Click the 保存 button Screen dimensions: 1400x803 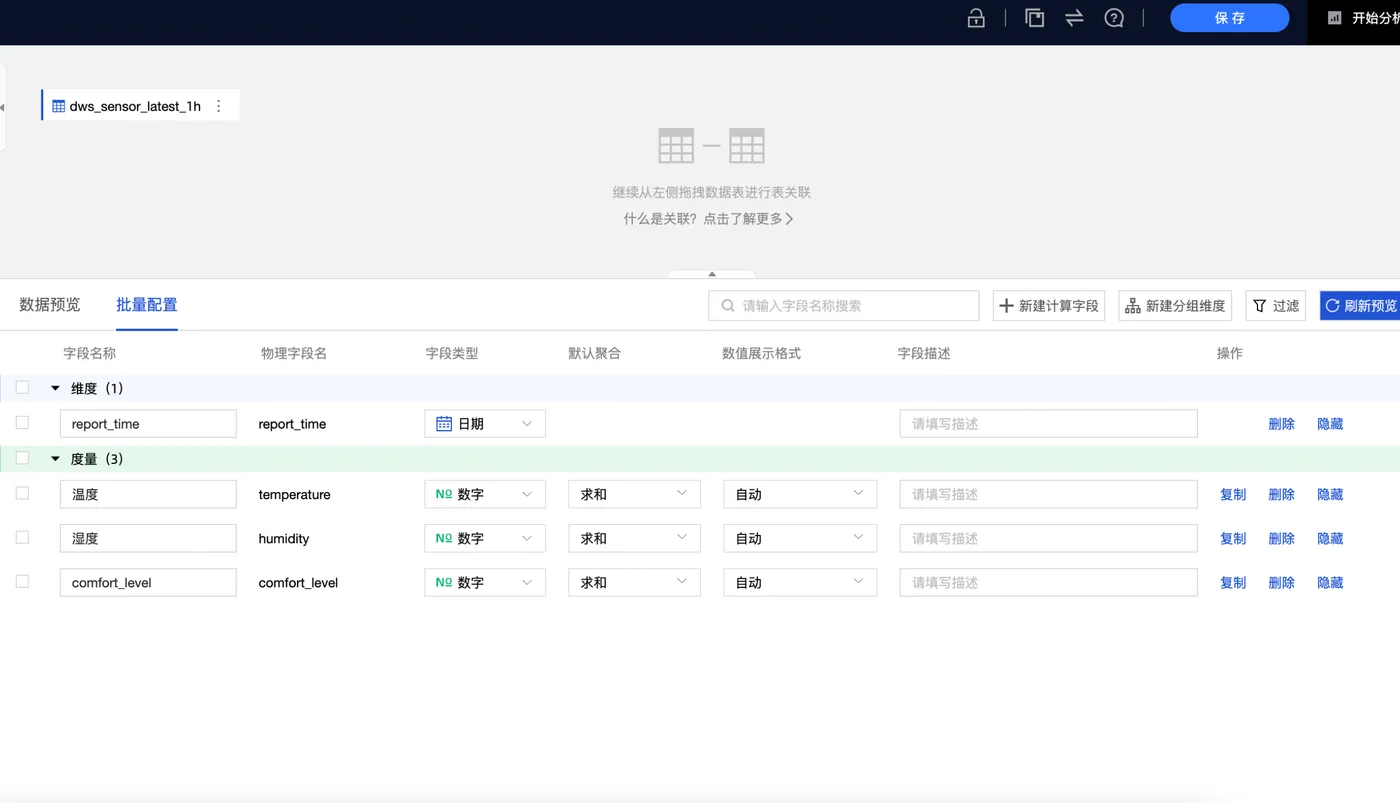pos(1230,18)
